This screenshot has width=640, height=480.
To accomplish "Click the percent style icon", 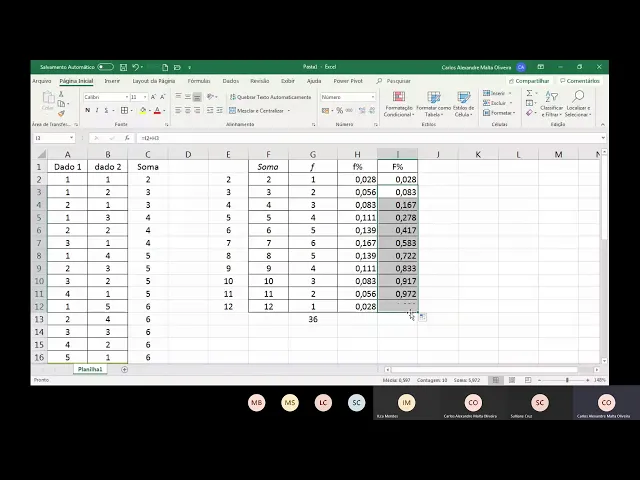I will (x=339, y=111).
